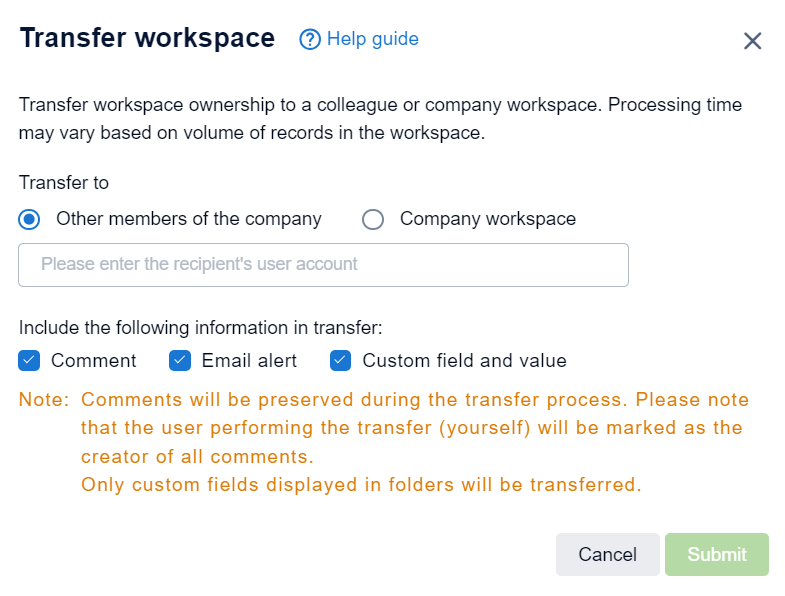The width and height of the screenshot is (785, 596).
Task: Click the 'Other members of the company' label text
Action: [x=188, y=219]
